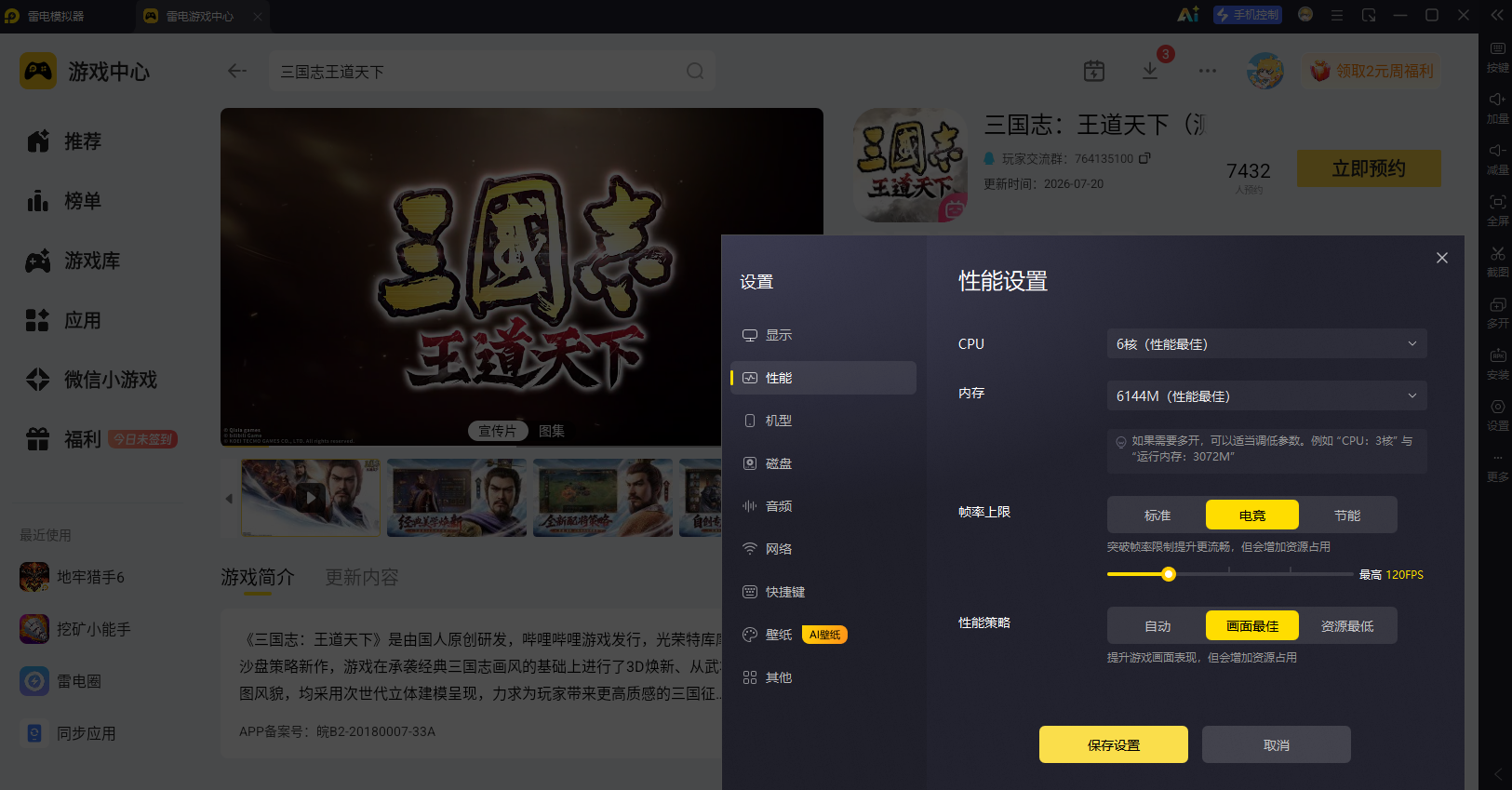1512x790 pixels.
Task: Select the 自动 performance strategy
Action: point(1157,626)
